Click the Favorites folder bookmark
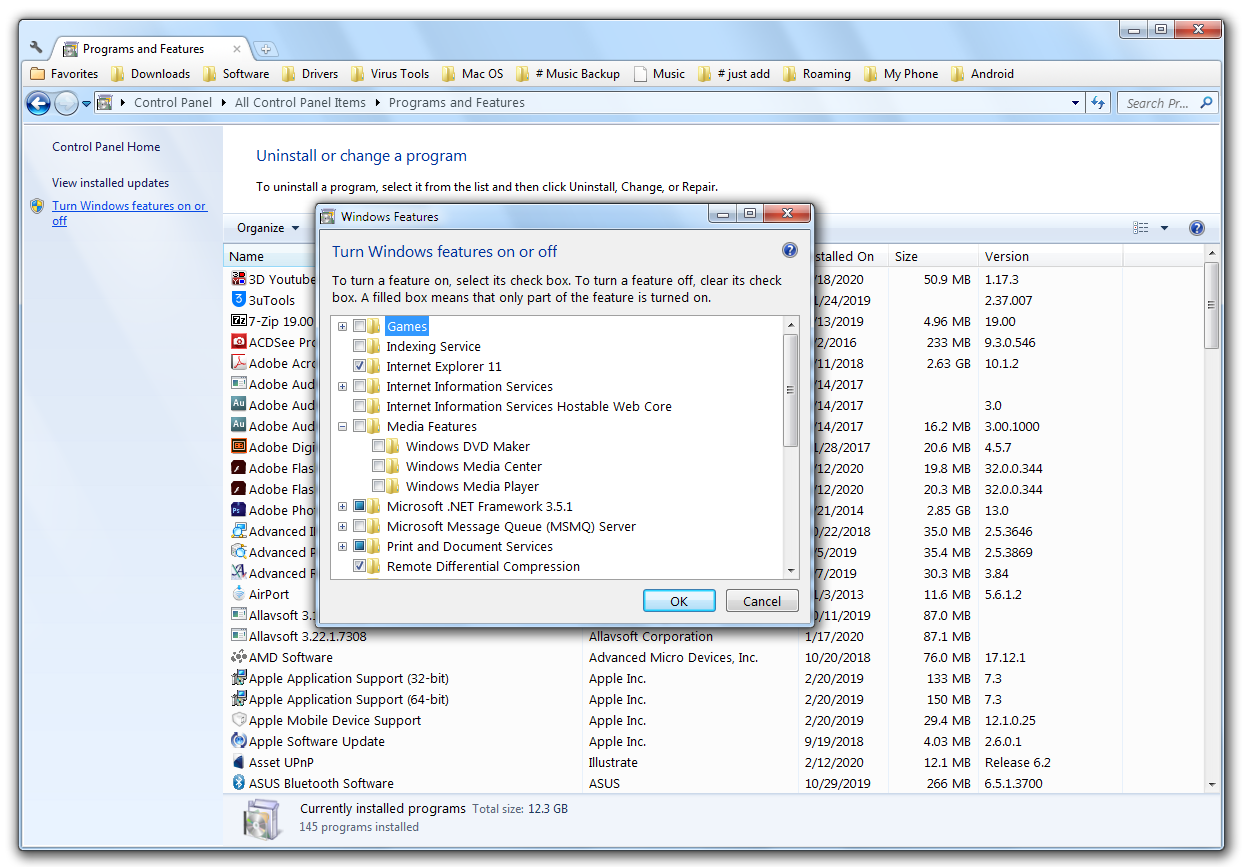Screen dimensions: 1244x867 coord(64,74)
